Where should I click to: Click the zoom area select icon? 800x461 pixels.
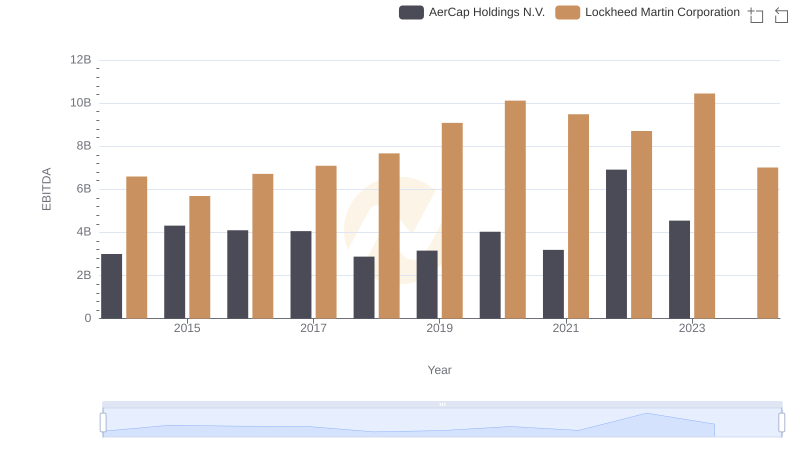click(x=756, y=15)
